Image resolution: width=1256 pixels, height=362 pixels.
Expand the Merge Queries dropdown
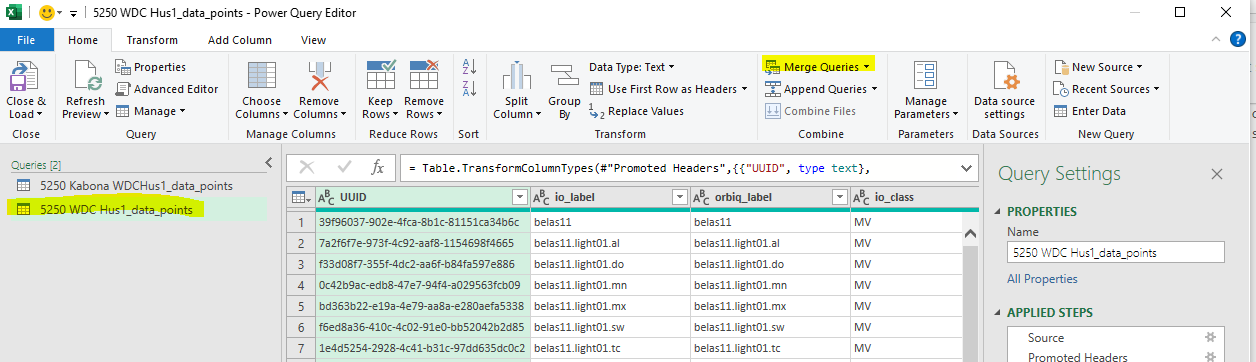coord(866,67)
